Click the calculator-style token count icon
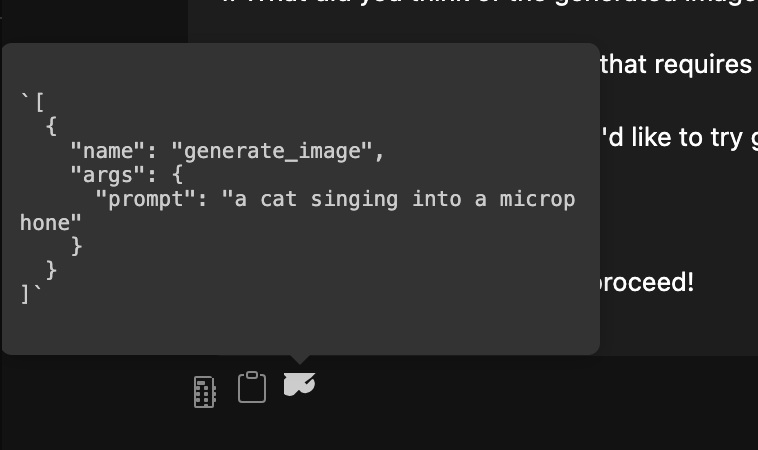 pyautogui.click(x=204, y=392)
